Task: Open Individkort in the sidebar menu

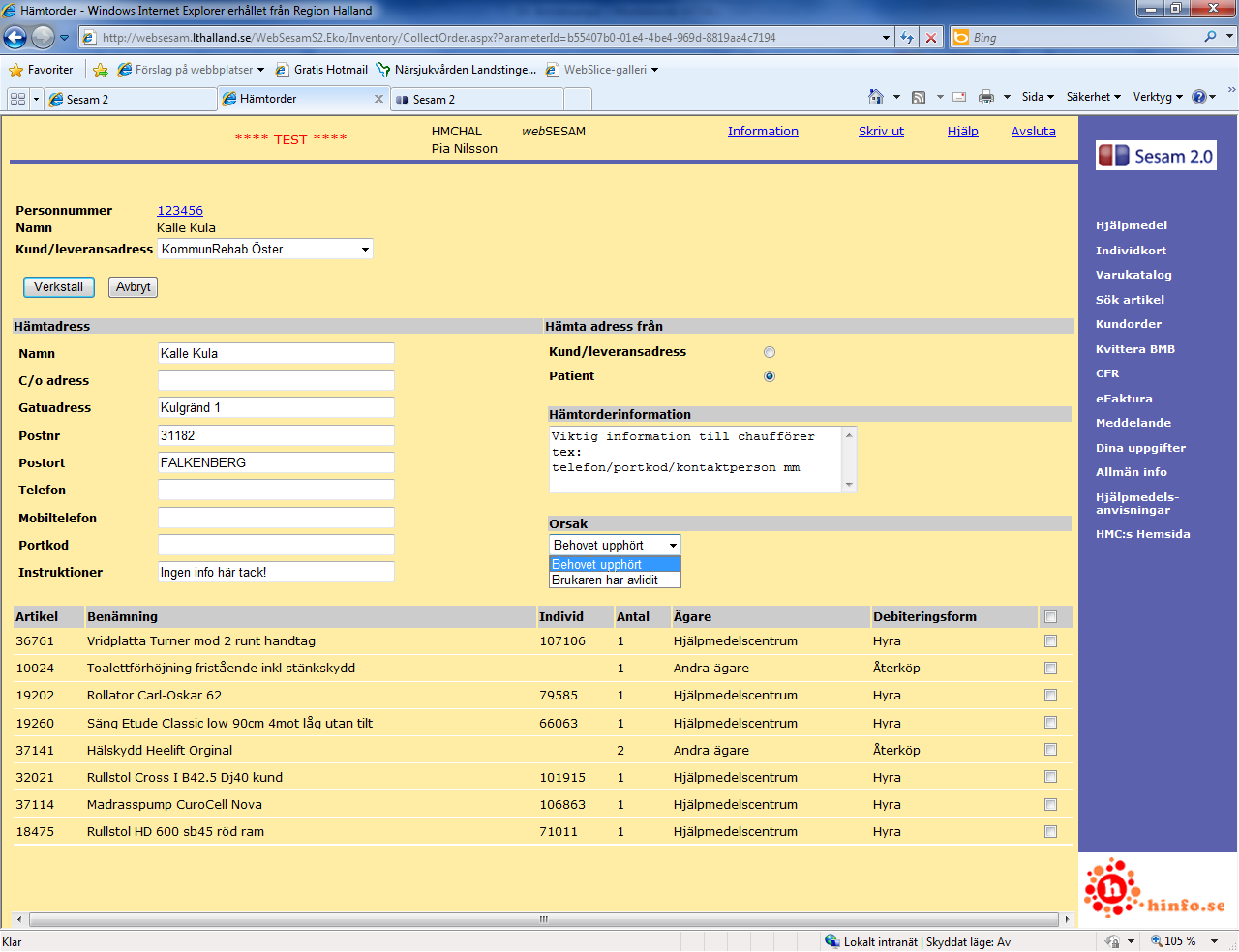Action: pos(1131,251)
